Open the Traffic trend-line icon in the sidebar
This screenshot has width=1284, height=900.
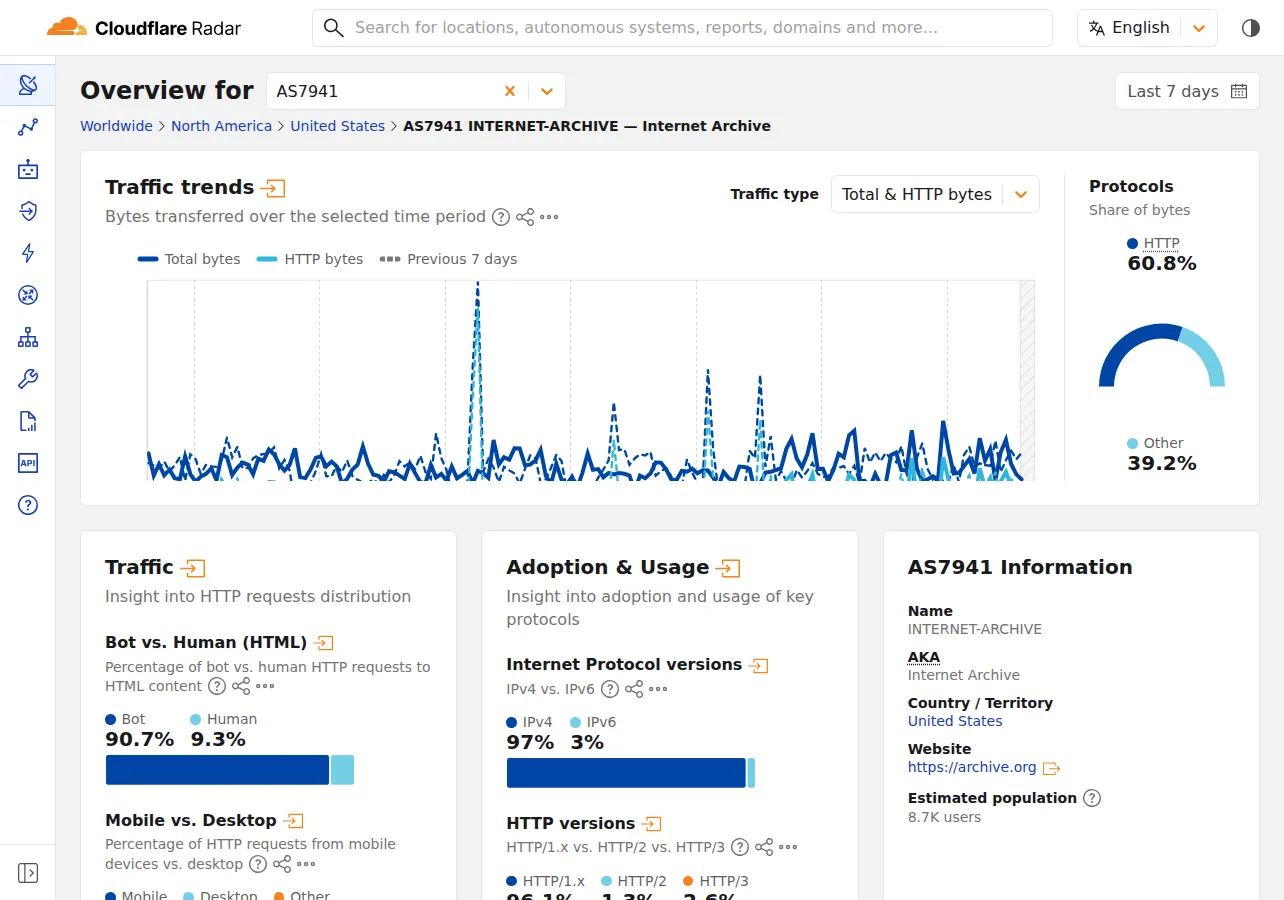28,127
